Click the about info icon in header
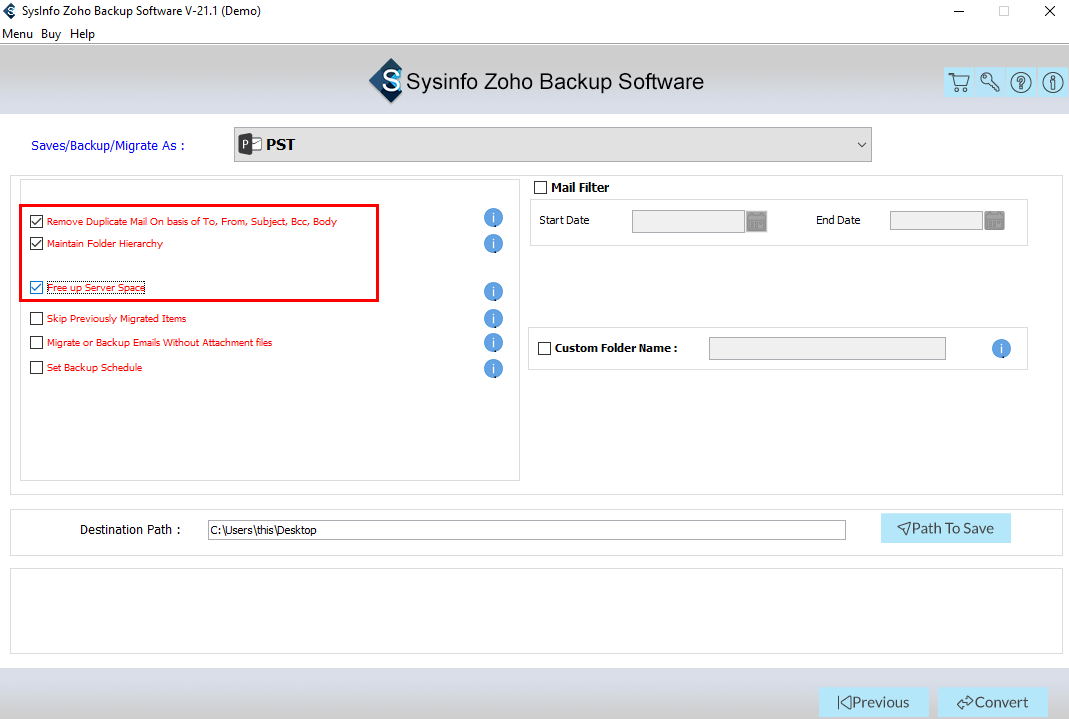Screen dimensions: 1069x719 tap(1053, 82)
